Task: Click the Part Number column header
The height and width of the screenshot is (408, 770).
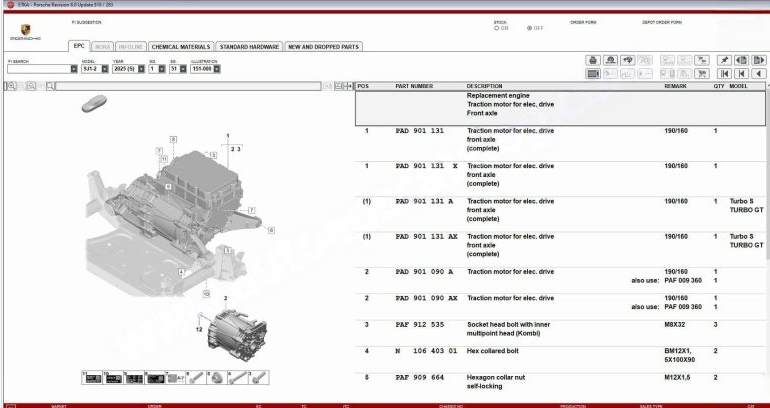Action: point(414,86)
